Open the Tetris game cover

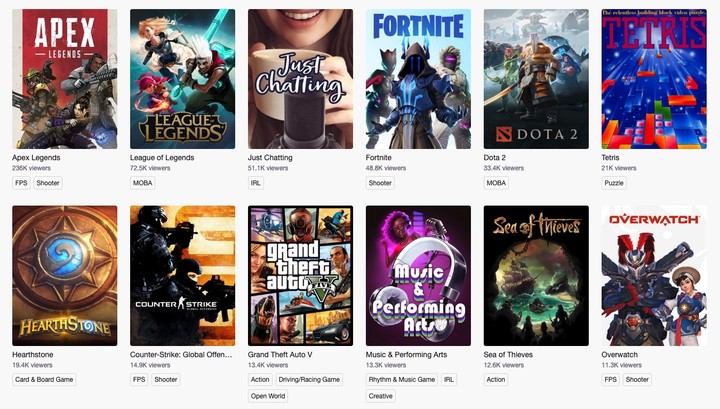(x=654, y=79)
